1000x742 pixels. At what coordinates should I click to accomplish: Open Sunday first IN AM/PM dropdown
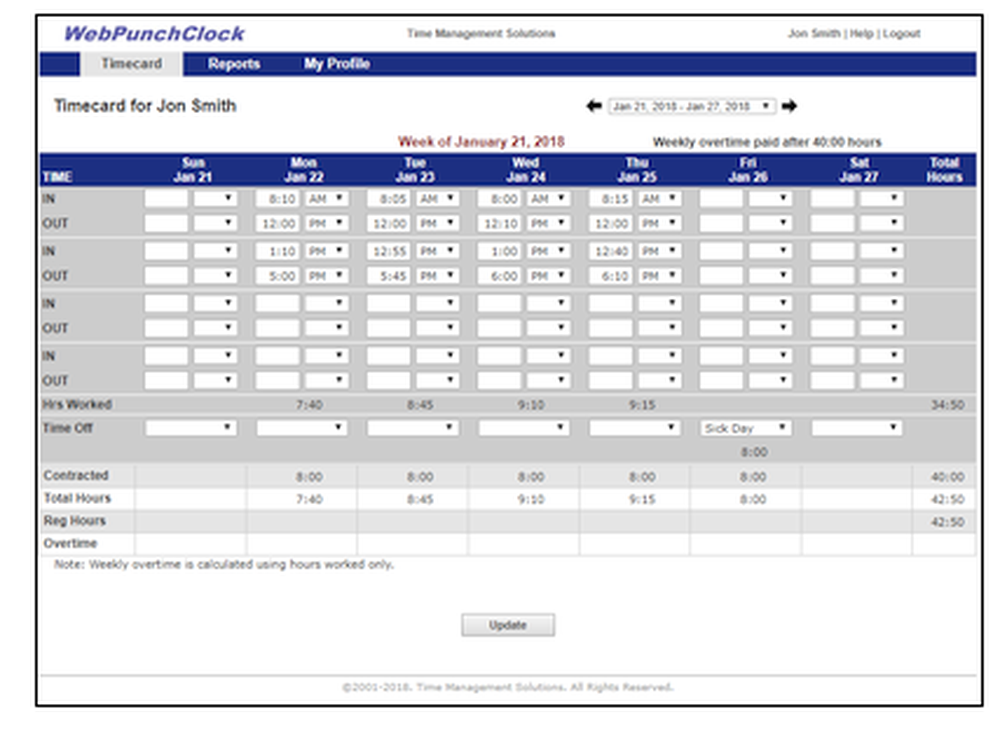(216, 199)
